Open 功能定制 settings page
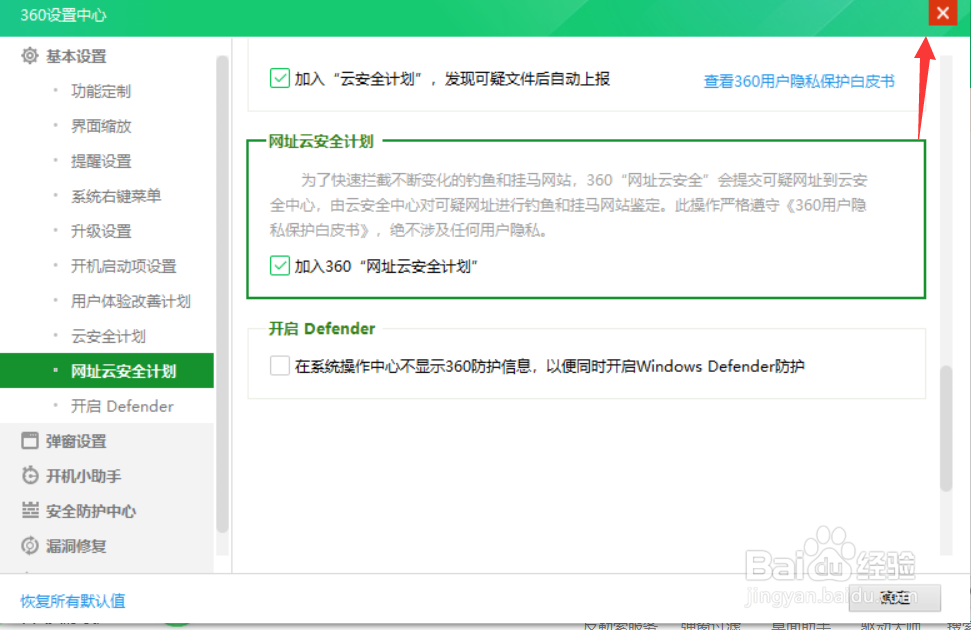This screenshot has width=971, height=630. coord(100,91)
